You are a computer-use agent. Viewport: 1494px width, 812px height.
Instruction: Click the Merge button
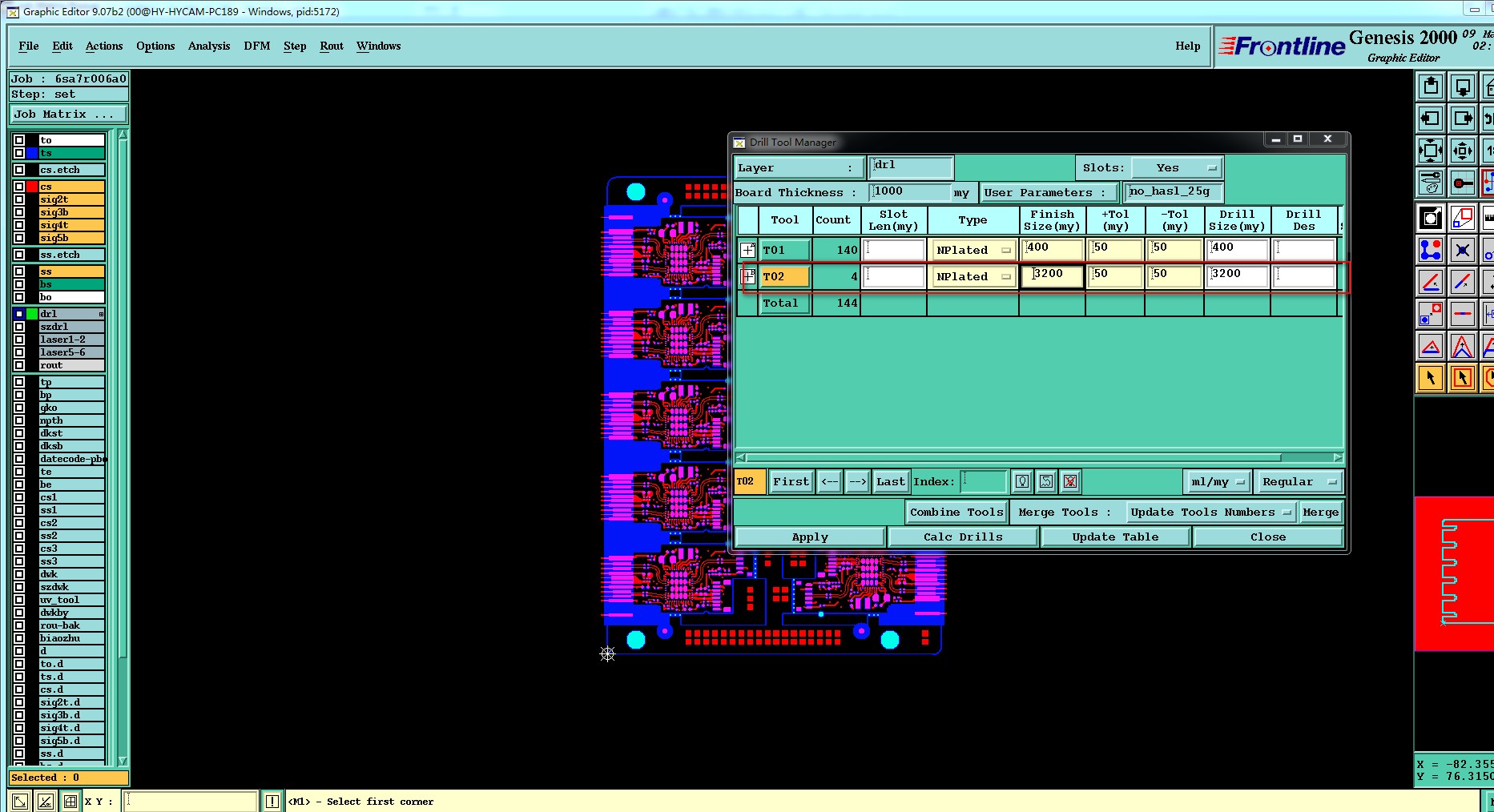coord(1320,512)
